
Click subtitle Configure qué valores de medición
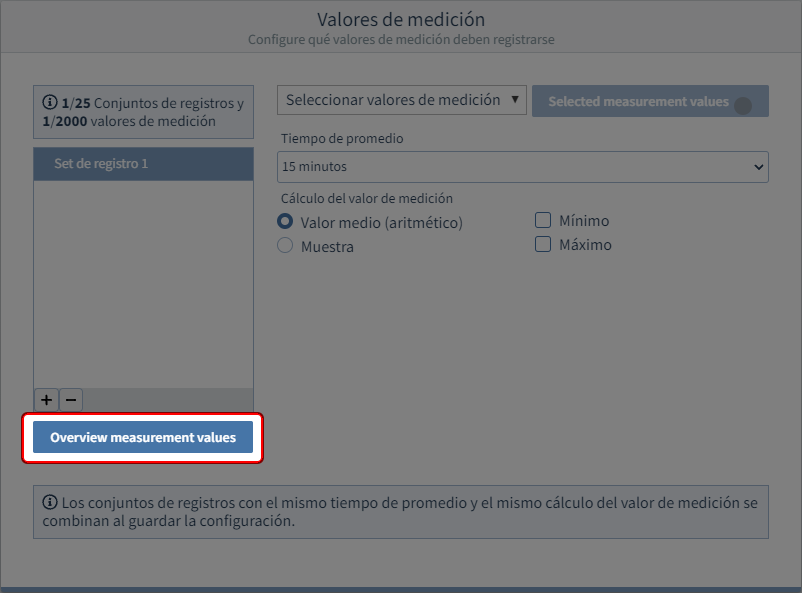401,39
